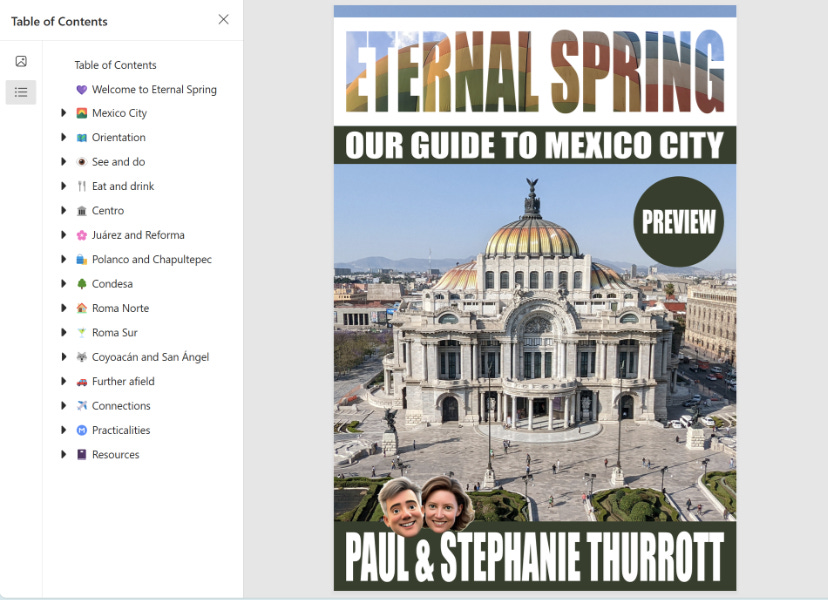Open the Further afield chapter

[123, 381]
